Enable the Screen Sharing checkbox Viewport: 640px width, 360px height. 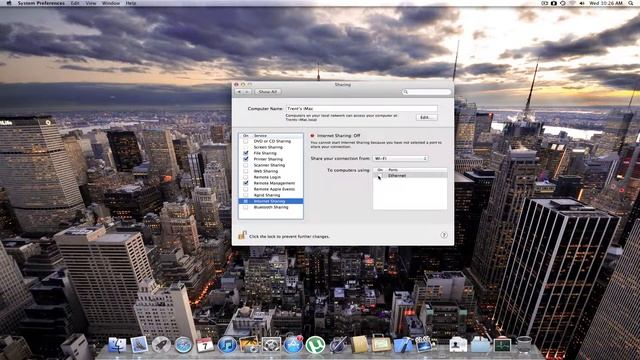tap(246, 147)
